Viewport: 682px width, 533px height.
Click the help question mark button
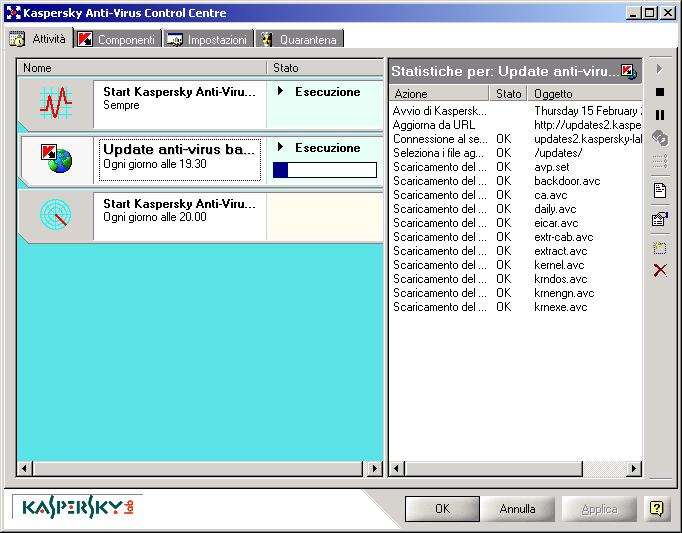click(656, 508)
